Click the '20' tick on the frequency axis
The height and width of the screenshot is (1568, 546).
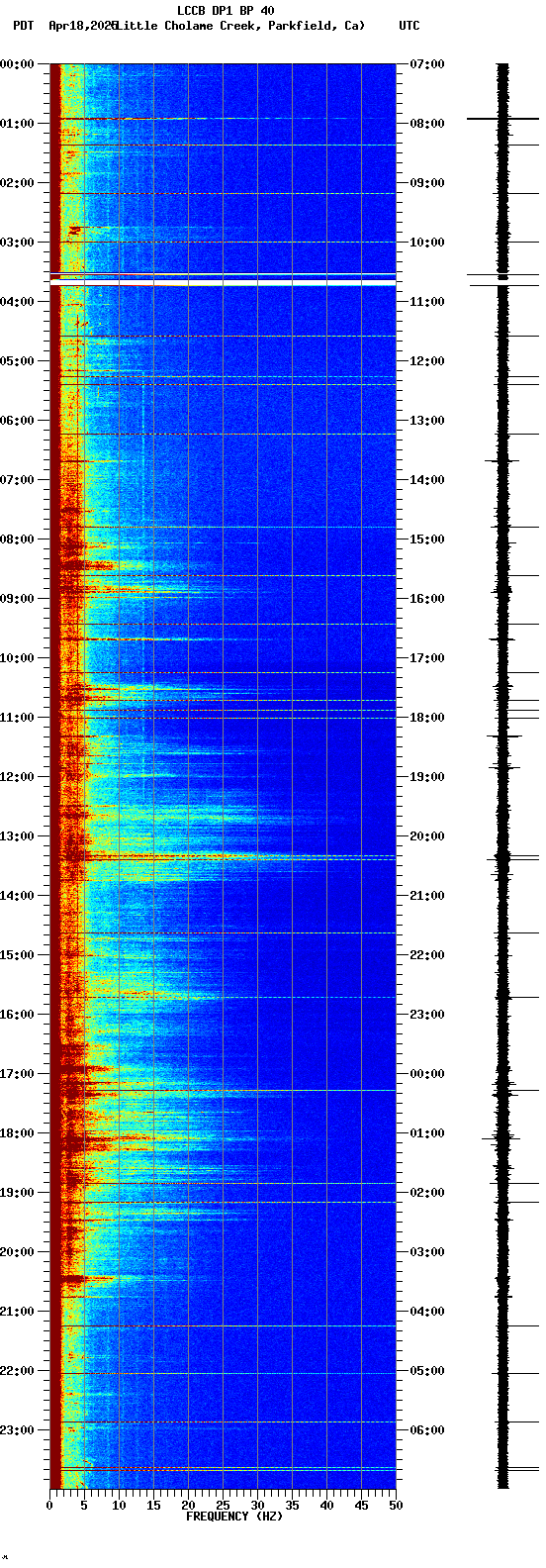(188, 1506)
